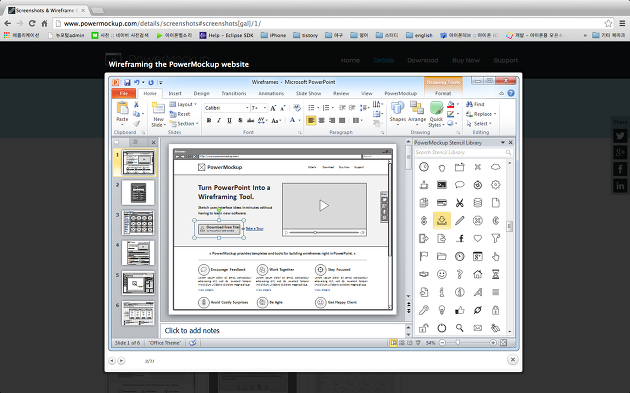The width and height of the screenshot is (630, 393).
Task: Click Reset button in Slides group
Action: click(x=180, y=114)
